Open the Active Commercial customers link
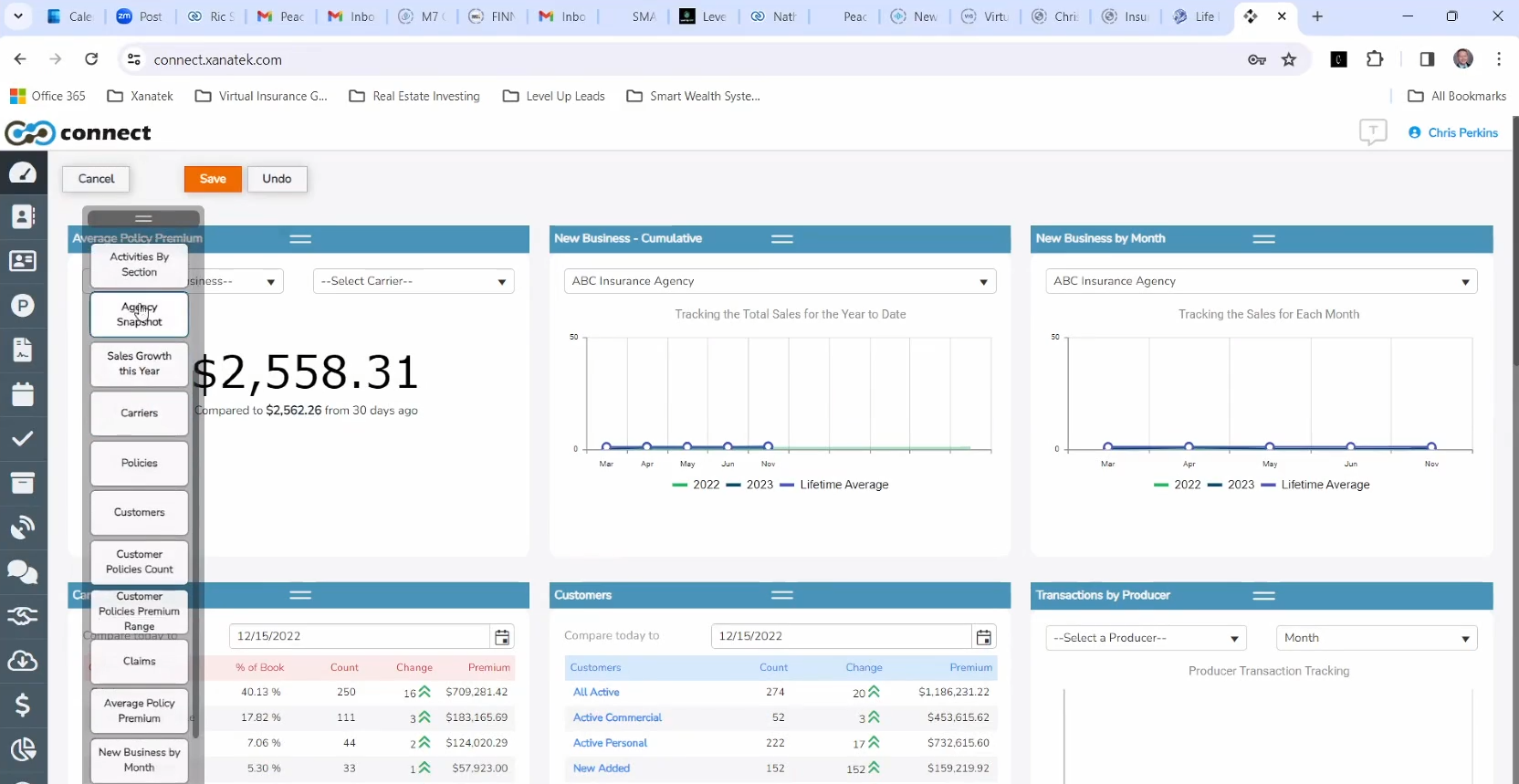This screenshot has height=784, width=1519. pyautogui.click(x=617, y=717)
